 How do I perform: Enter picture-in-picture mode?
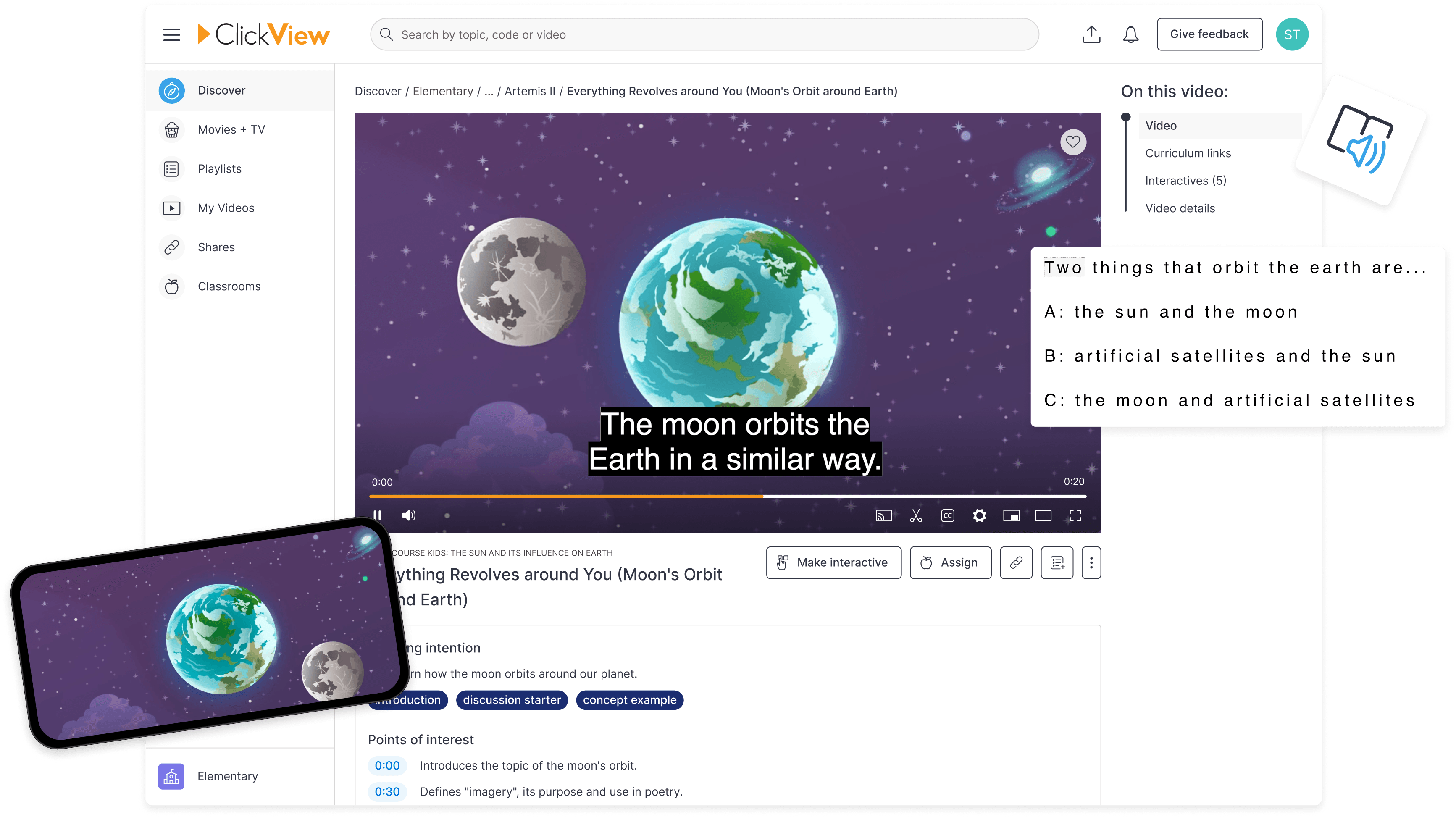pos(1012,515)
